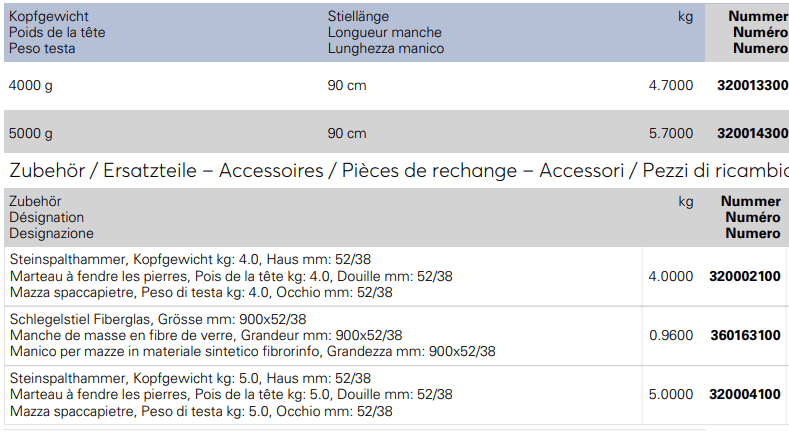Click the Kopfgewicht column header
The image size is (789, 436).
click(x=57, y=32)
